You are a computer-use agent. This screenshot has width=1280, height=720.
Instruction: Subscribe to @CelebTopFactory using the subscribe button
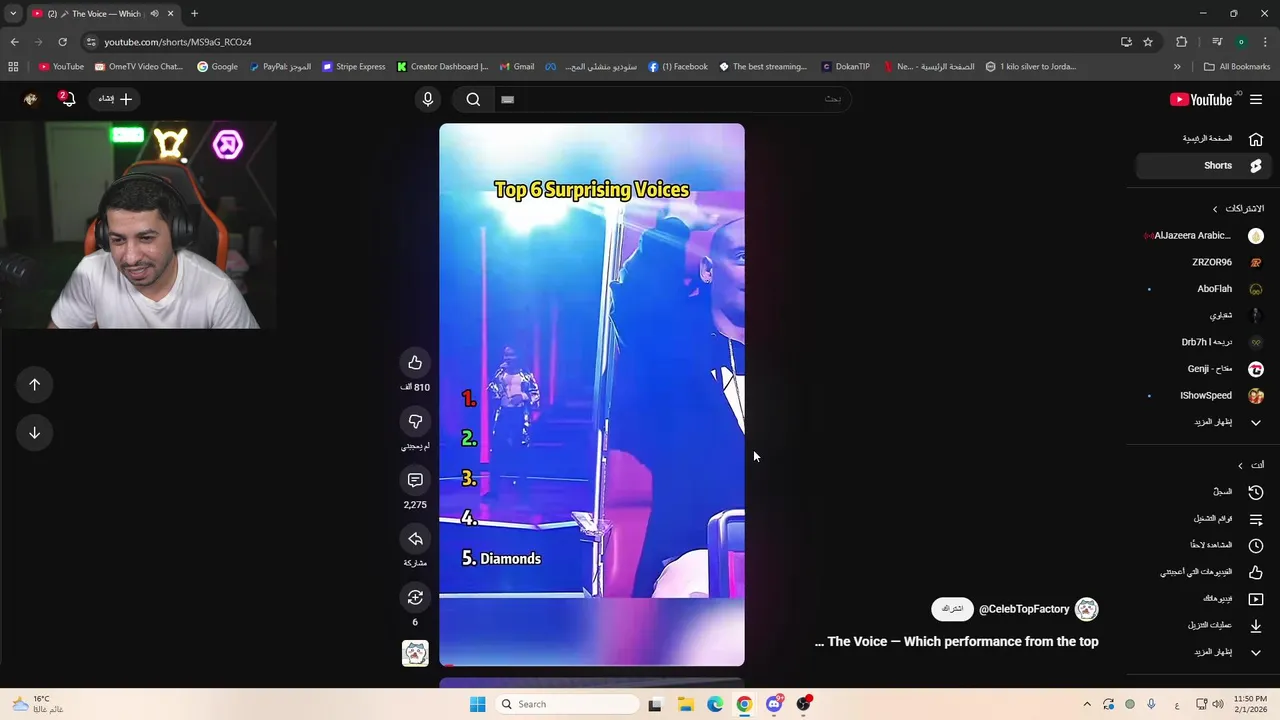click(x=952, y=609)
